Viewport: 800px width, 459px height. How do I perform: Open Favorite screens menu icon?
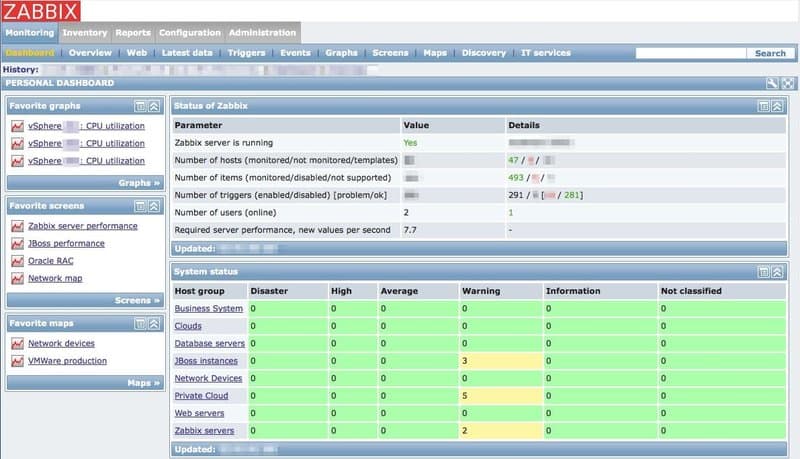(140, 206)
